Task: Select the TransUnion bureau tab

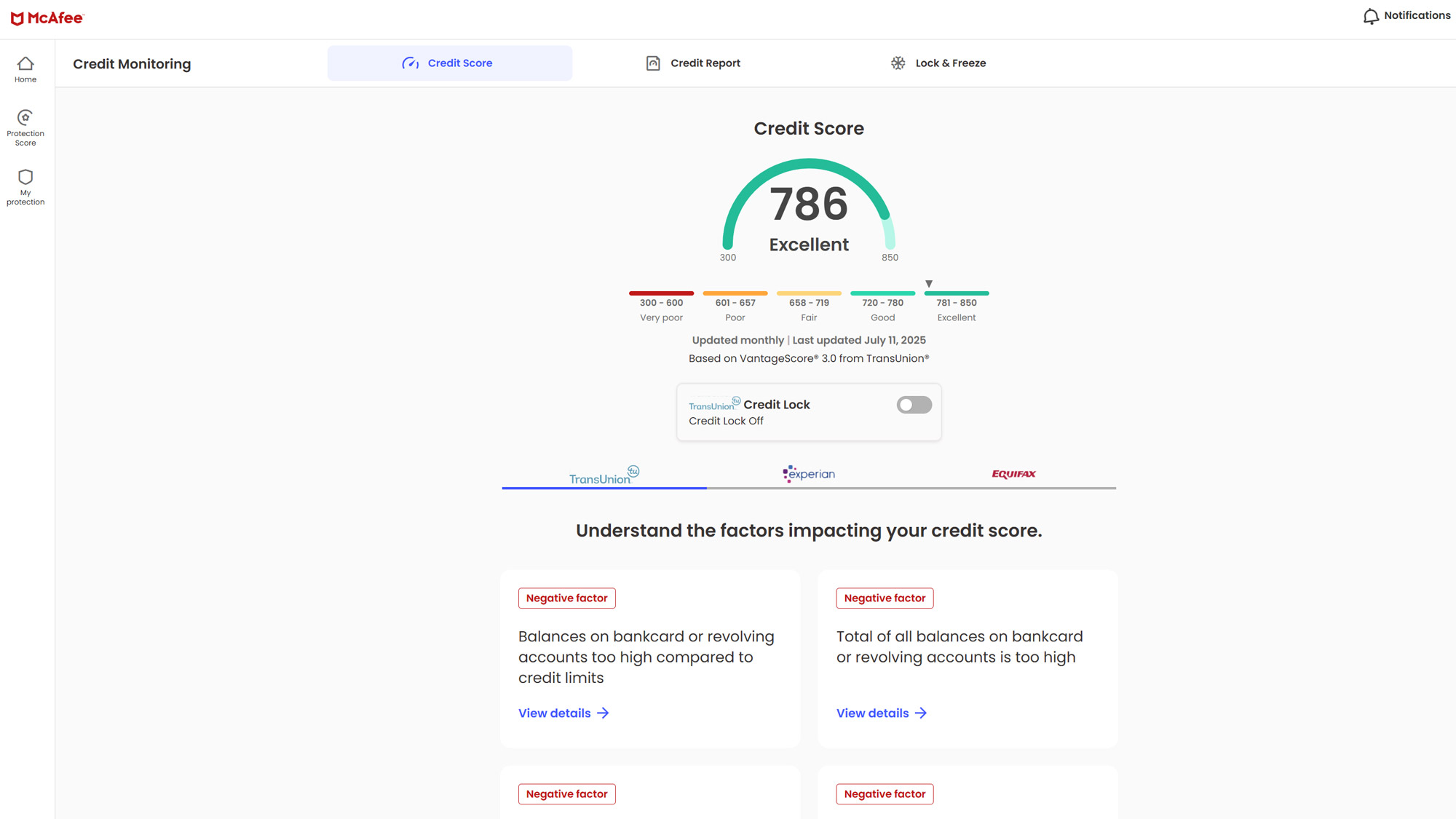Action: point(604,475)
